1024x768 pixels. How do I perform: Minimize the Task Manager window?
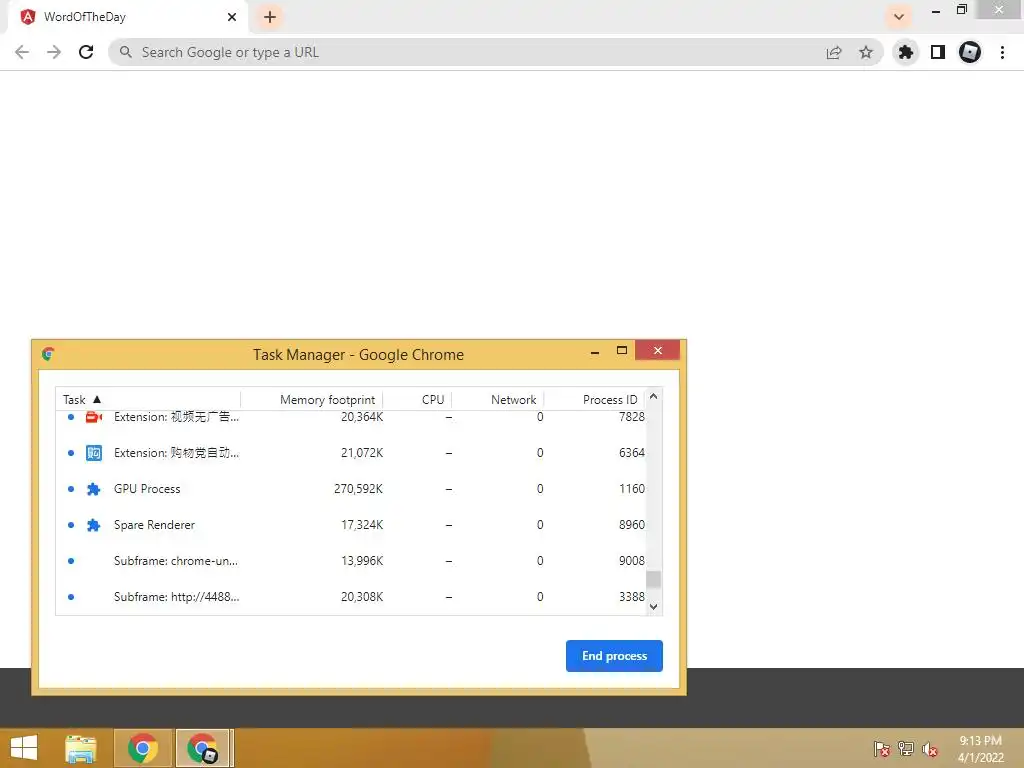pyautogui.click(x=595, y=351)
